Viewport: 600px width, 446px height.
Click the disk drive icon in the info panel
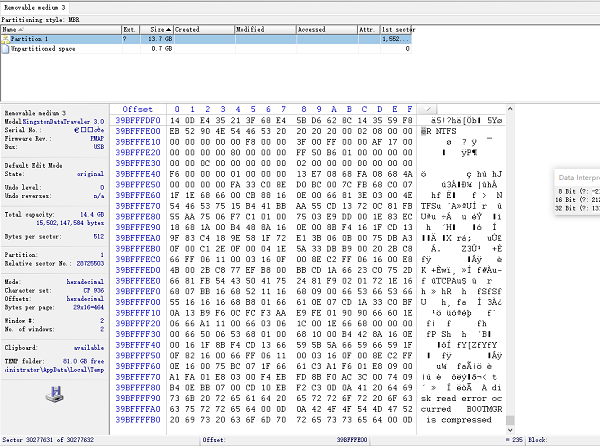pos(55,394)
